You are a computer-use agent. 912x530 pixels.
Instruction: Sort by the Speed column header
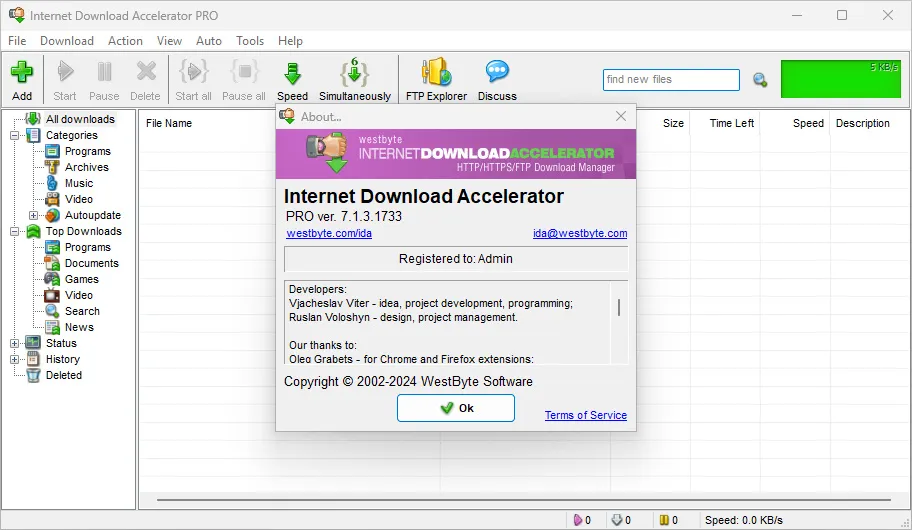tap(808, 123)
